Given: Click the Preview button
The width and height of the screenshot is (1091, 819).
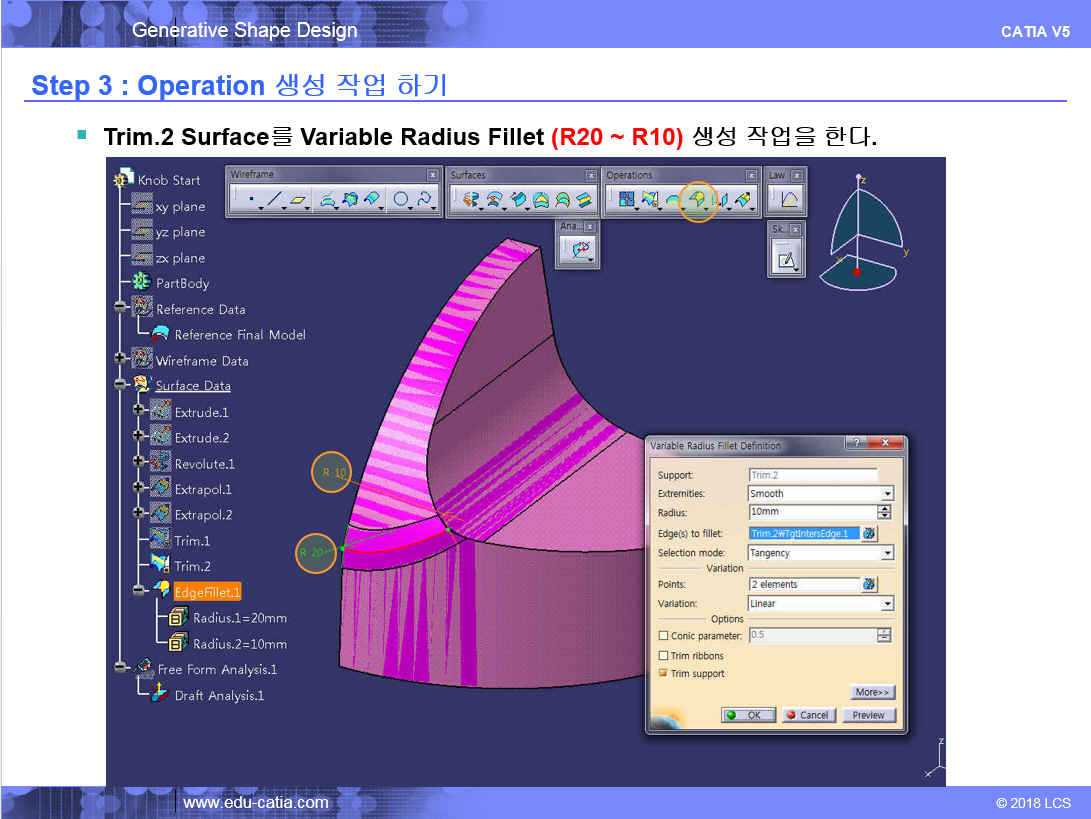Looking at the screenshot, I should point(868,715).
